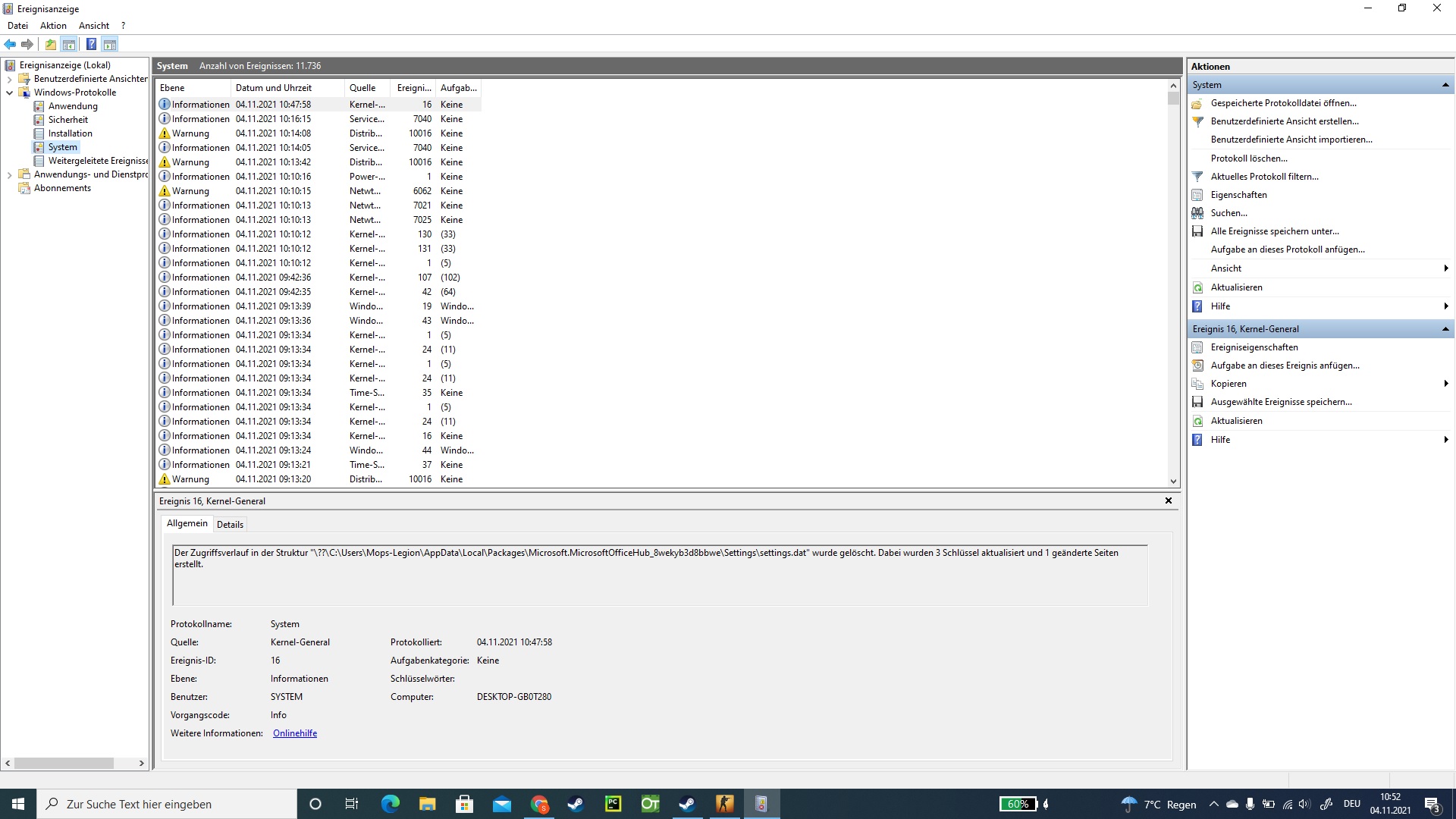Click the filter icon for Aktuelles Protokoll filtern
This screenshot has height=819, width=1456.
1197,177
